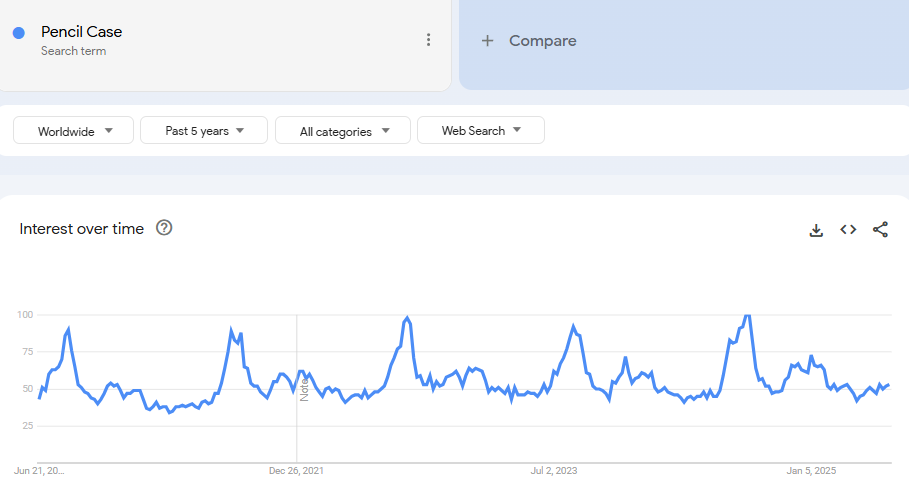The height and width of the screenshot is (488, 909).
Task: Click the plus icon beside Compare
Action: tap(488, 41)
